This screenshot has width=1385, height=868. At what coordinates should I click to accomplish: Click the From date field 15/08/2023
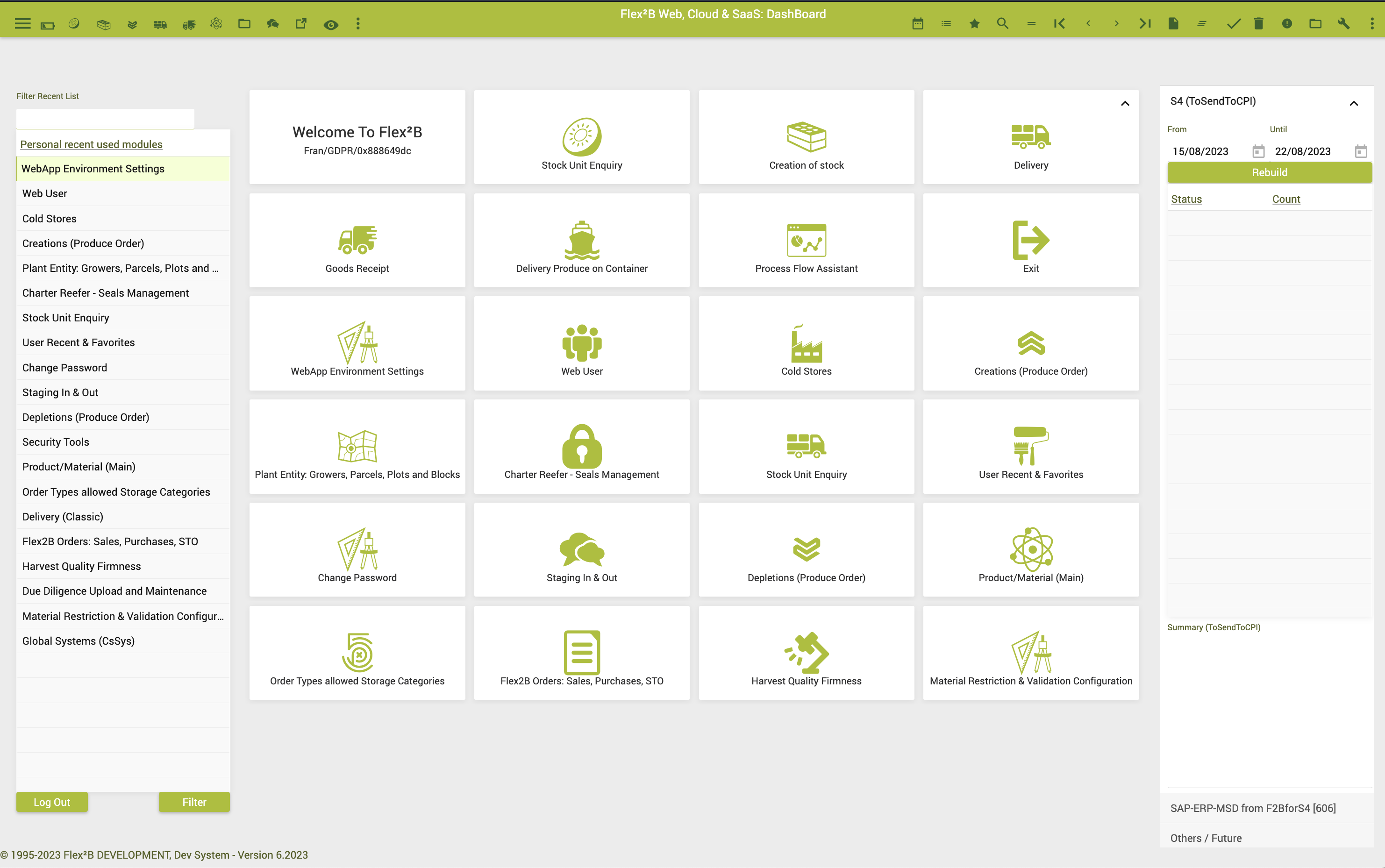pyautogui.click(x=1207, y=151)
